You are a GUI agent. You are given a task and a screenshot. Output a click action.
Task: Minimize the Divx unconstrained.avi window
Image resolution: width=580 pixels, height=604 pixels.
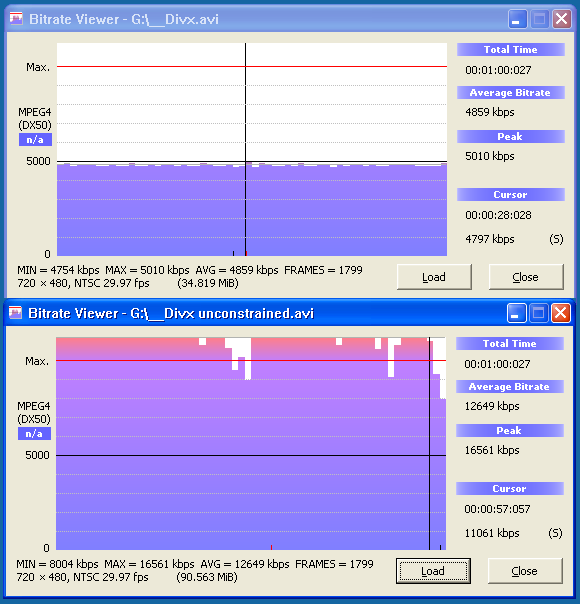pos(516,313)
